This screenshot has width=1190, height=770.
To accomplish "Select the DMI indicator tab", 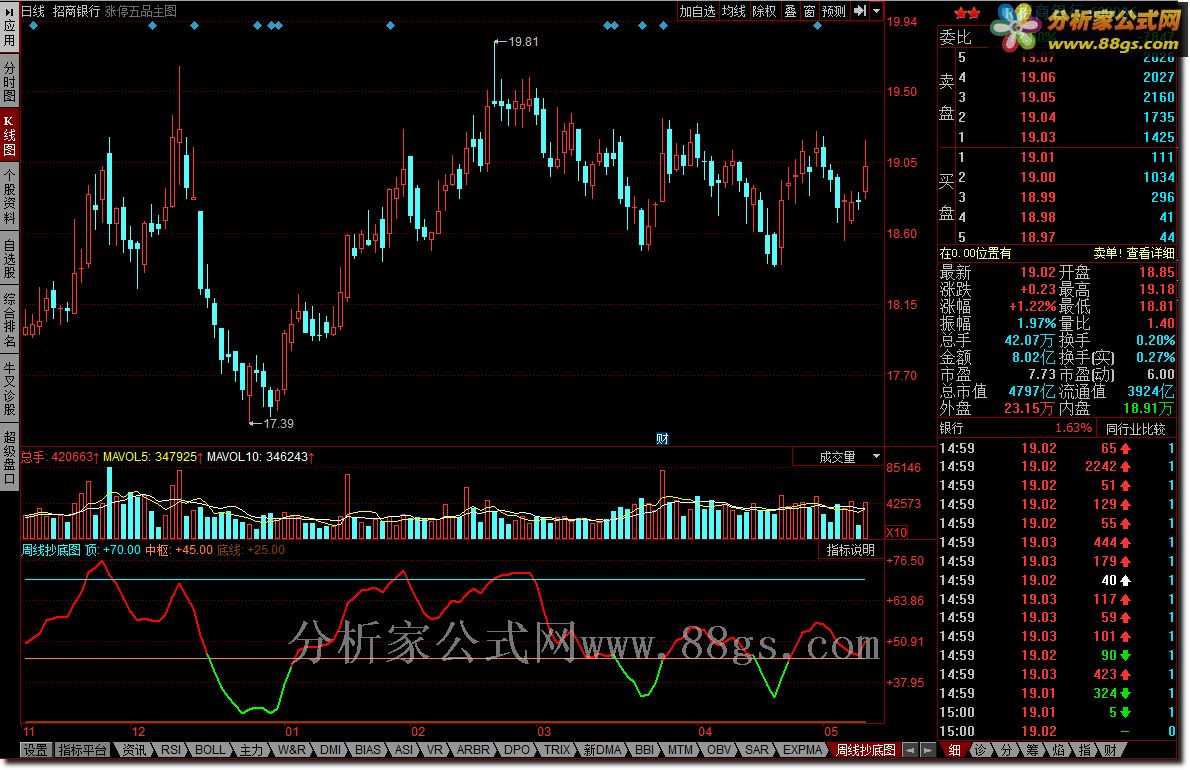I will coord(330,750).
